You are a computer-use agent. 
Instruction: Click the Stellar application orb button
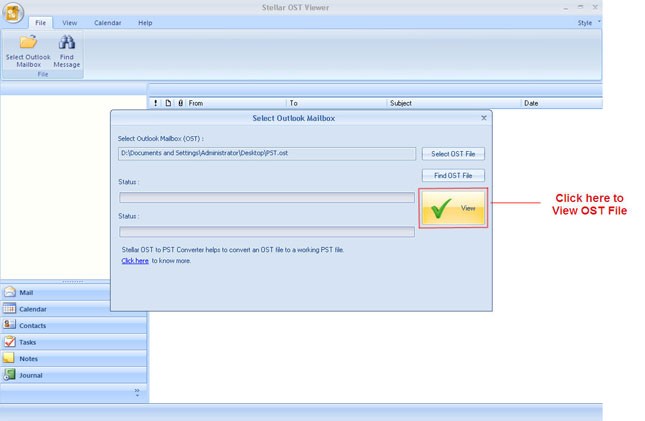tap(13, 12)
